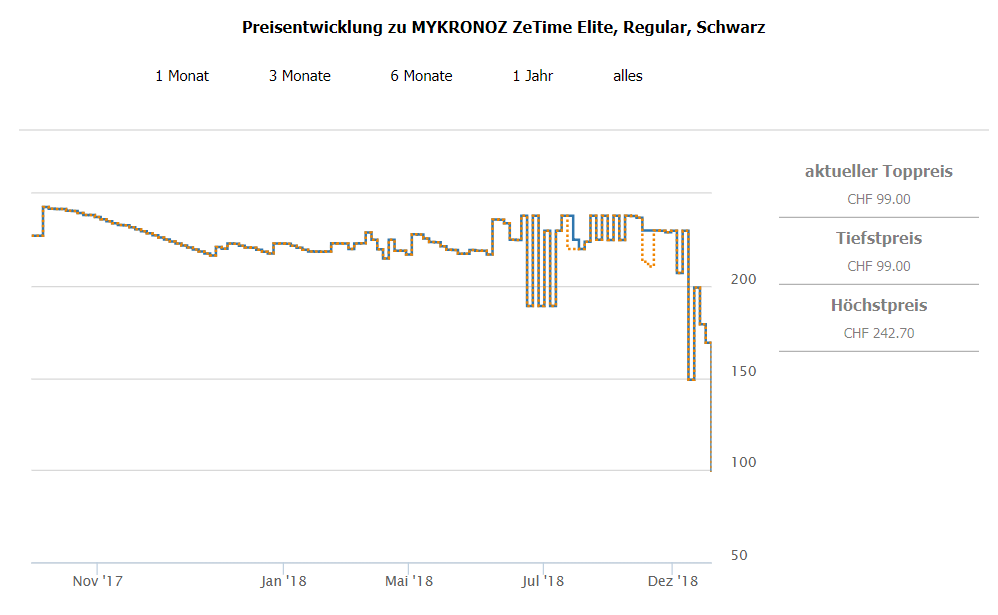
Task: Click the Mai '18 axis label
Action: (x=408, y=580)
